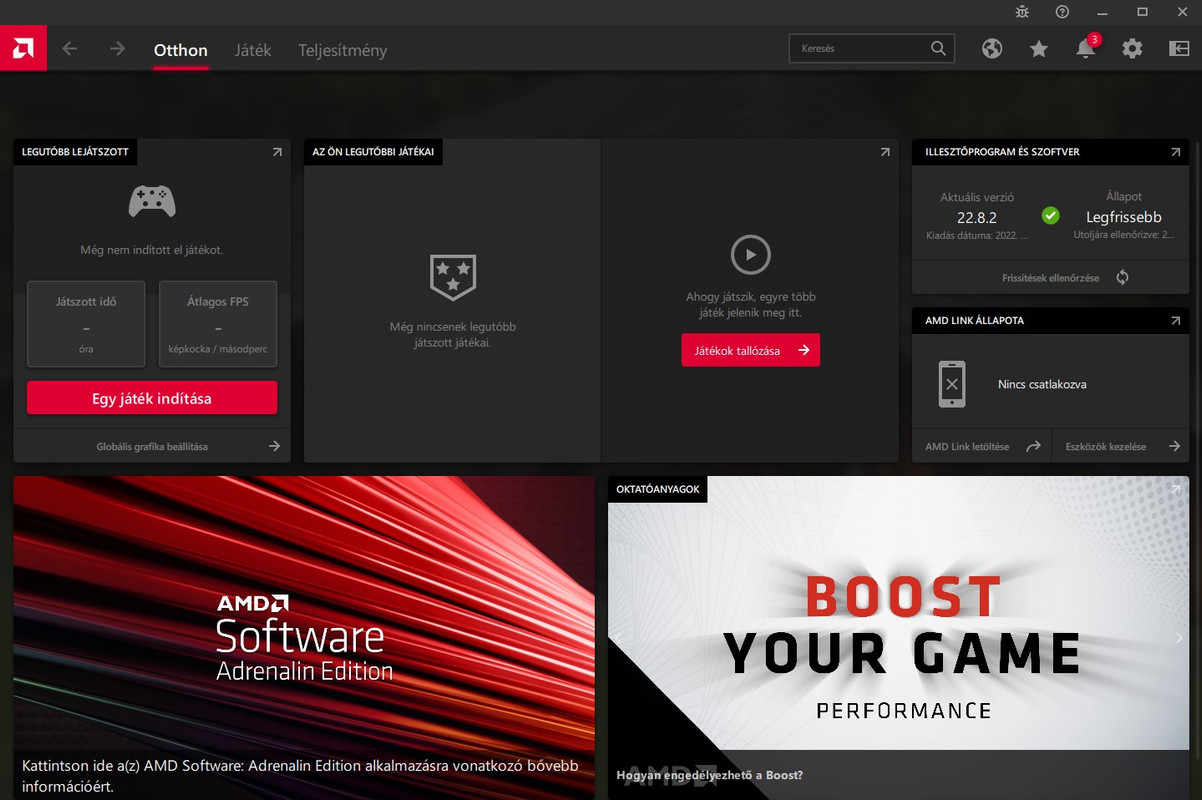Viewport: 1202px width, 800px height.
Task: Expand the Az ön legutóbbi játékai panel
Action: click(x=885, y=152)
